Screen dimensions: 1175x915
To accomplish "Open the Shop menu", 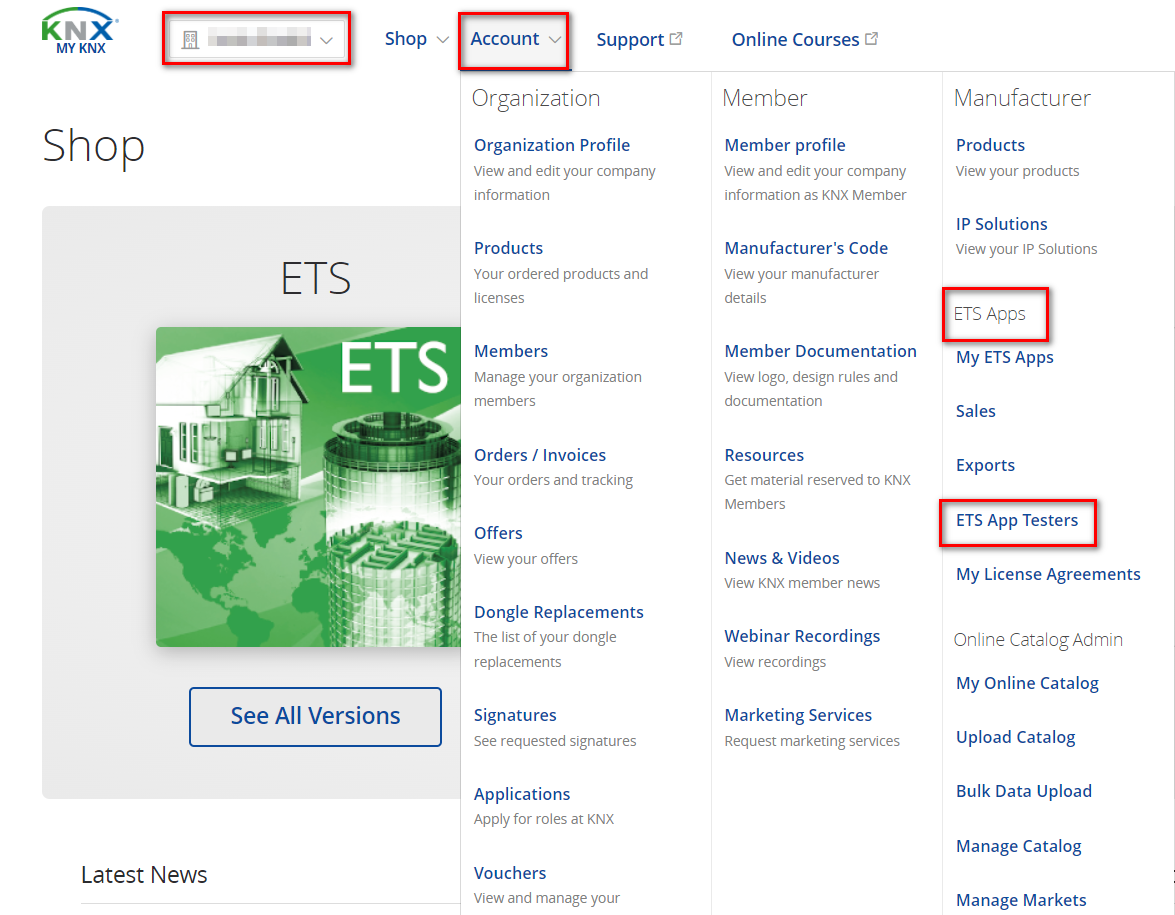I will click(405, 39).
